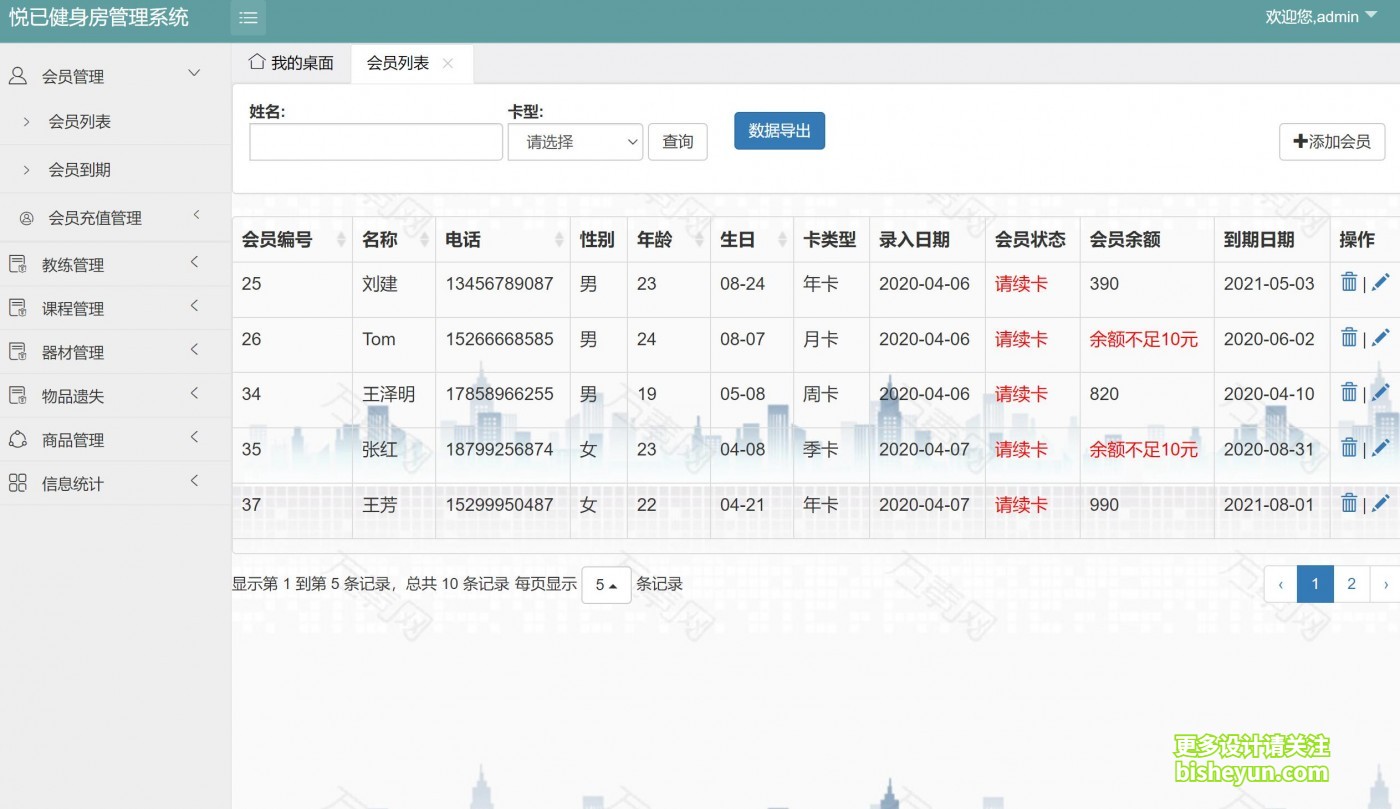This screenshot has width=1400, height=809.
Task: Open the 欢迎您 admin account dropdown
Action: pyautogui.click(x=1320, y=16)
